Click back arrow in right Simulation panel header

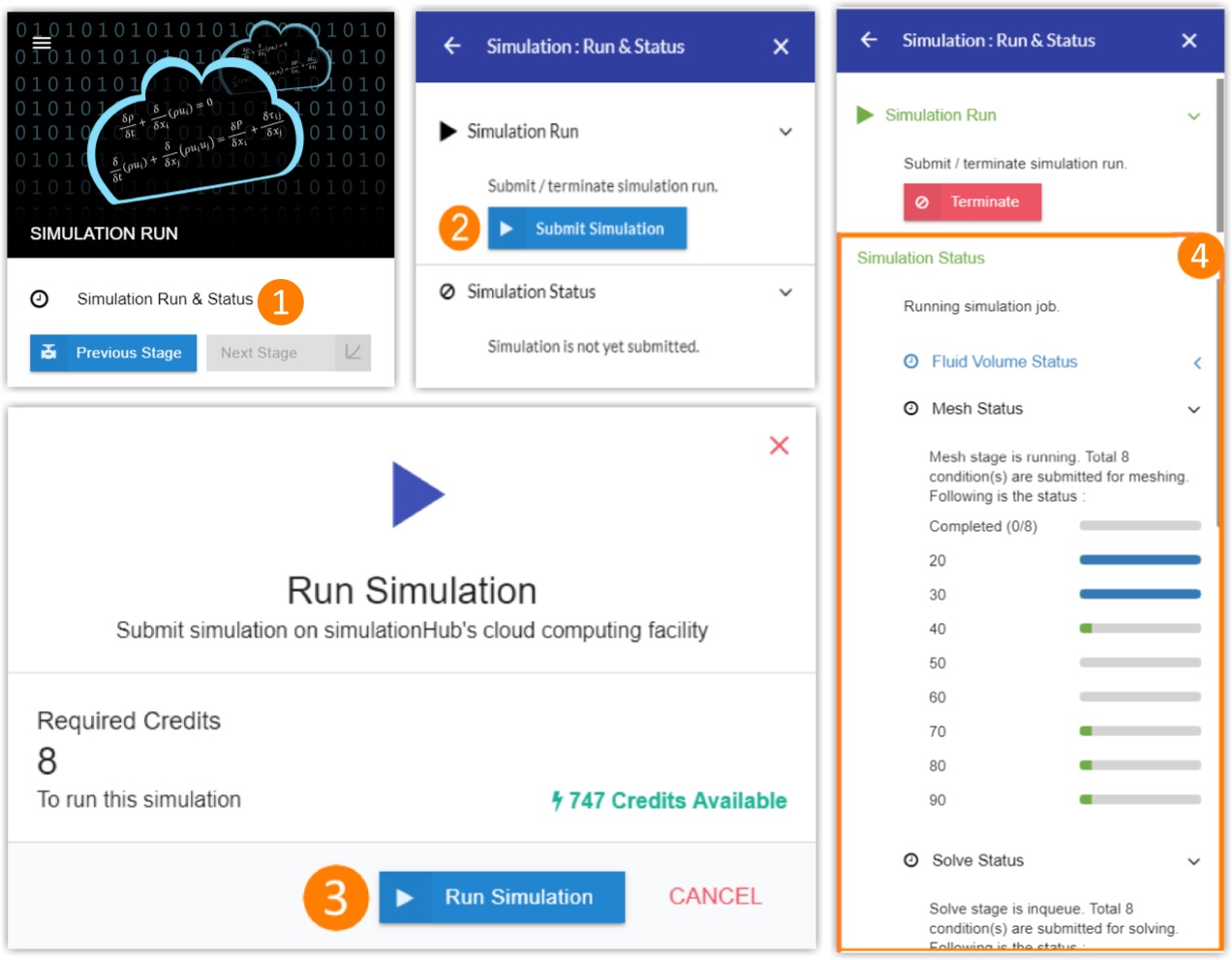coord(869,40)
